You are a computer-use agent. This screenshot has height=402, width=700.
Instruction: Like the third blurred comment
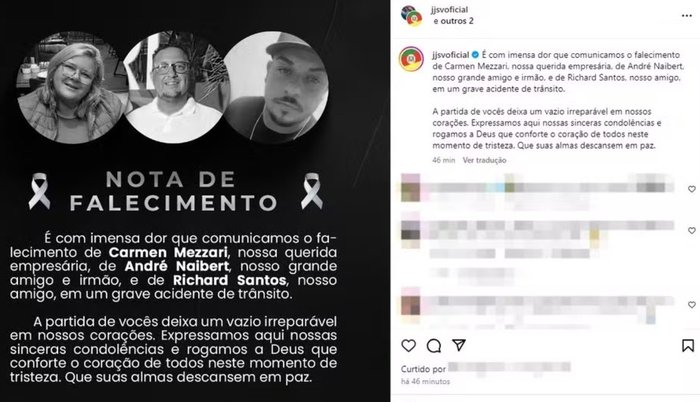[692, 305]
